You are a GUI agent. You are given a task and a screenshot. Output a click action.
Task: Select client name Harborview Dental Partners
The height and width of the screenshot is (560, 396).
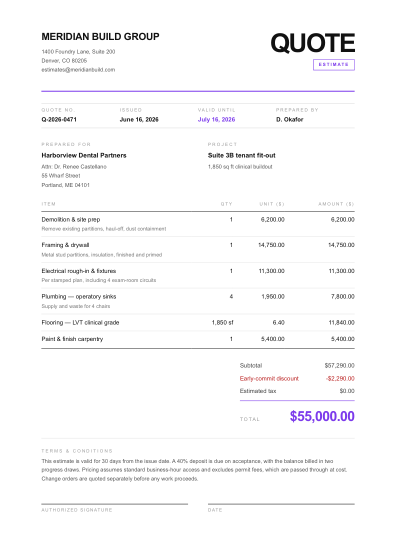[x=84, y=155]
